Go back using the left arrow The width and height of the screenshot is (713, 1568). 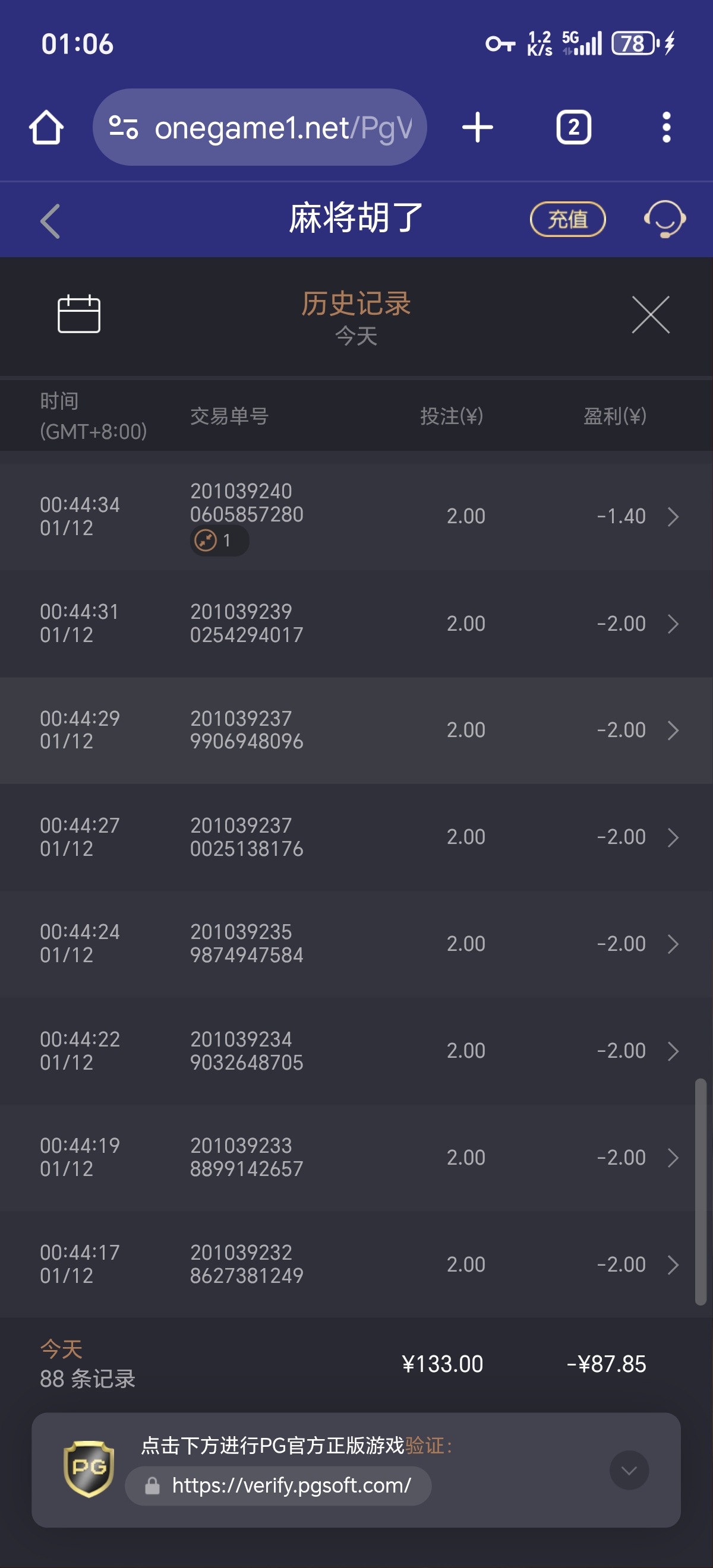tap(51, 220)
